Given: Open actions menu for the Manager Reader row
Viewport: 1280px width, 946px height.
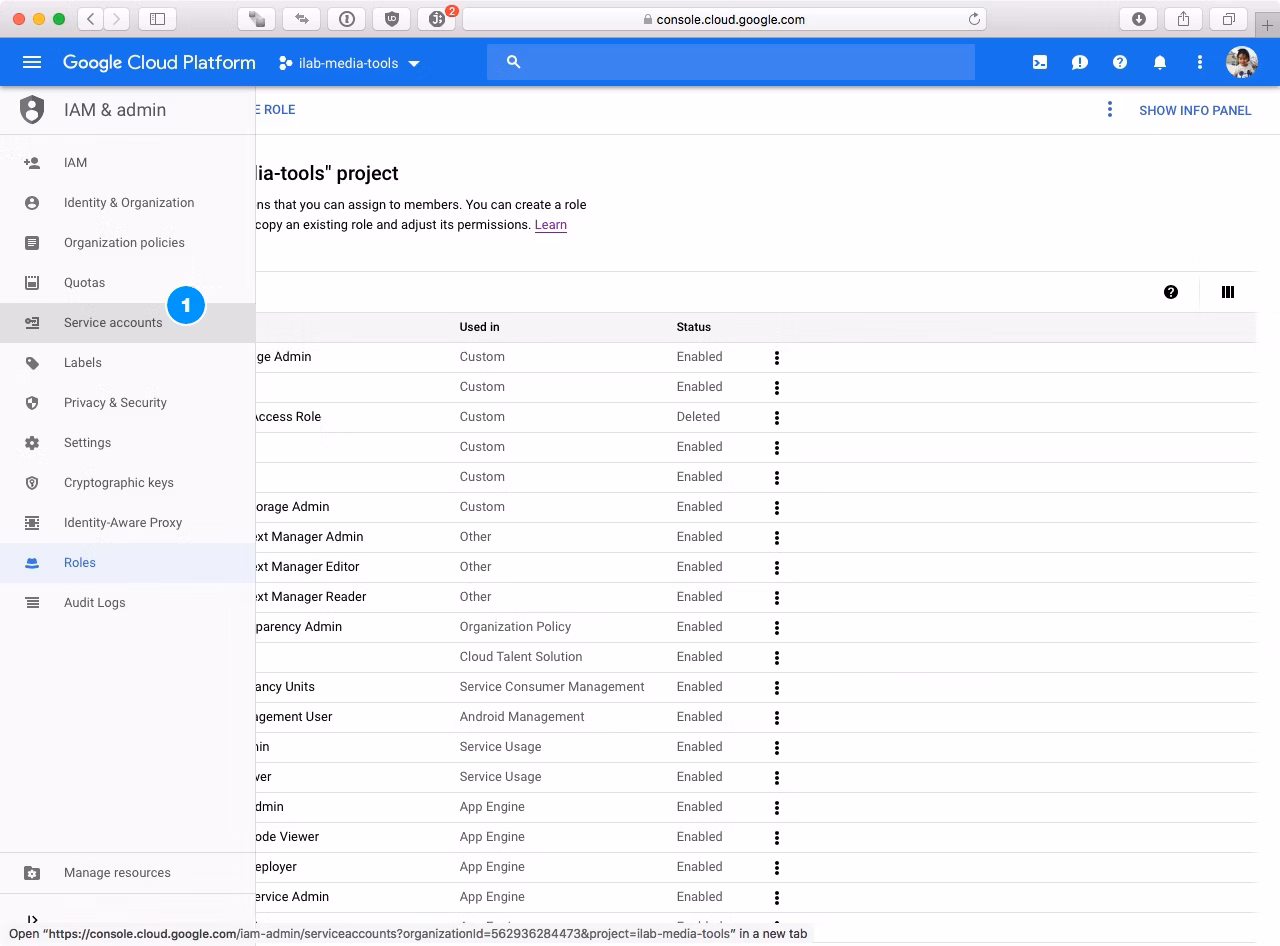Looking at the screenshot, I should pos(777,597).
